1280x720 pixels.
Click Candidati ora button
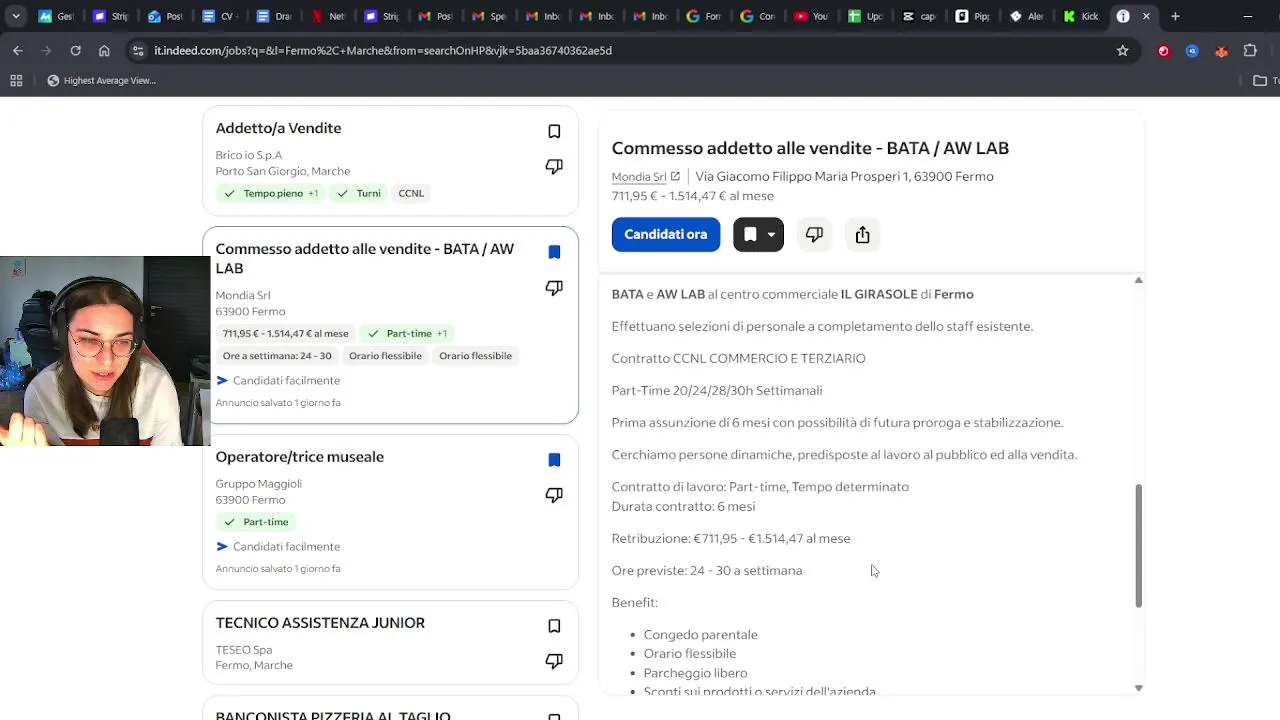coord(665,234)
